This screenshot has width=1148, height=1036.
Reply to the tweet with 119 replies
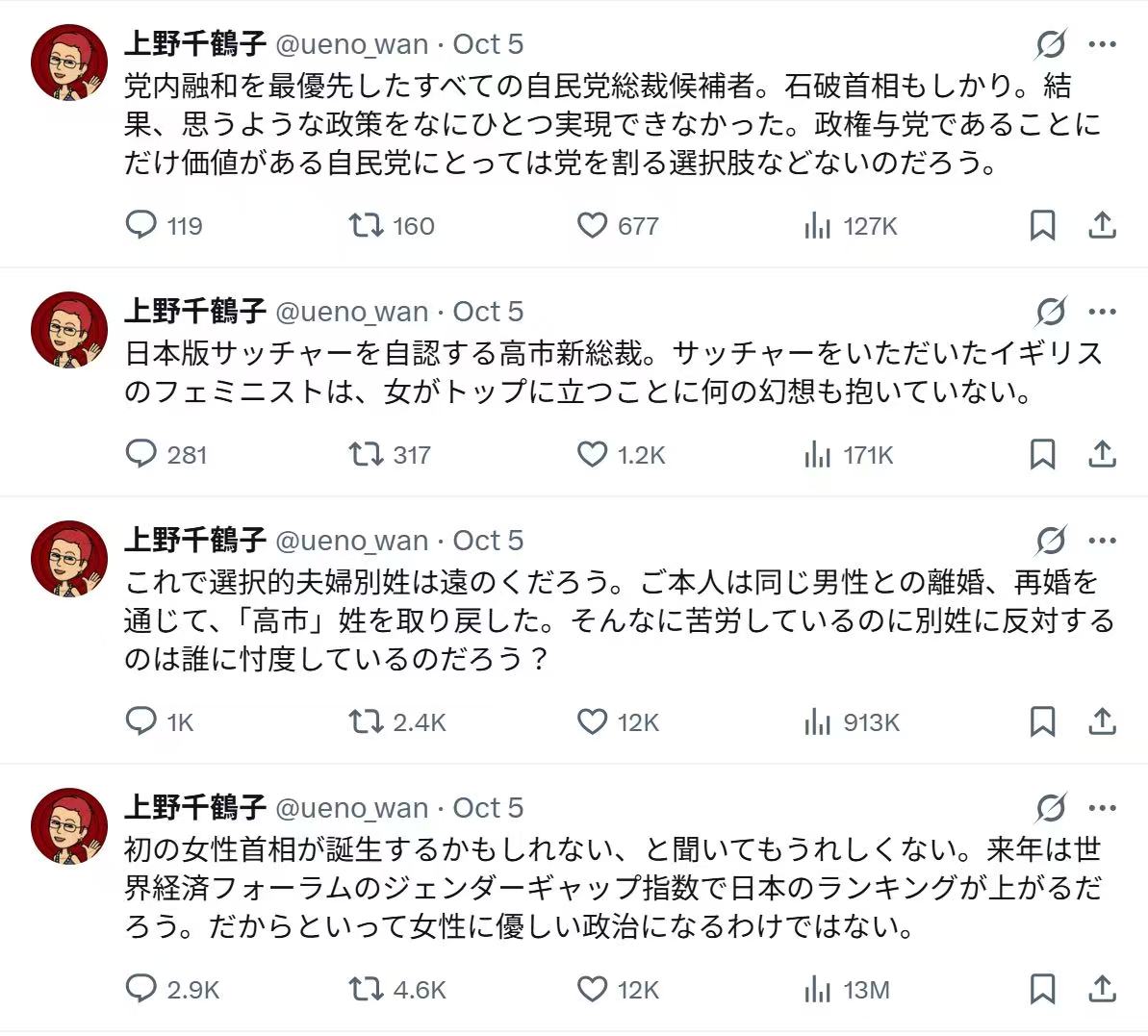pos(141,225)
